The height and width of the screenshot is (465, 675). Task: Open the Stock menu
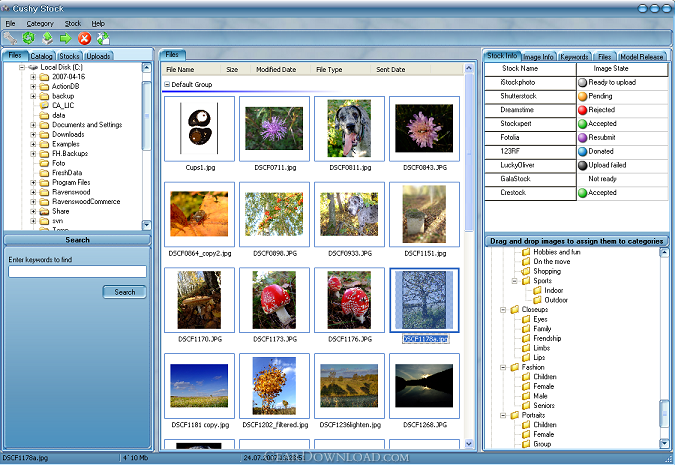pyautogui.click(x=73, y=24)
